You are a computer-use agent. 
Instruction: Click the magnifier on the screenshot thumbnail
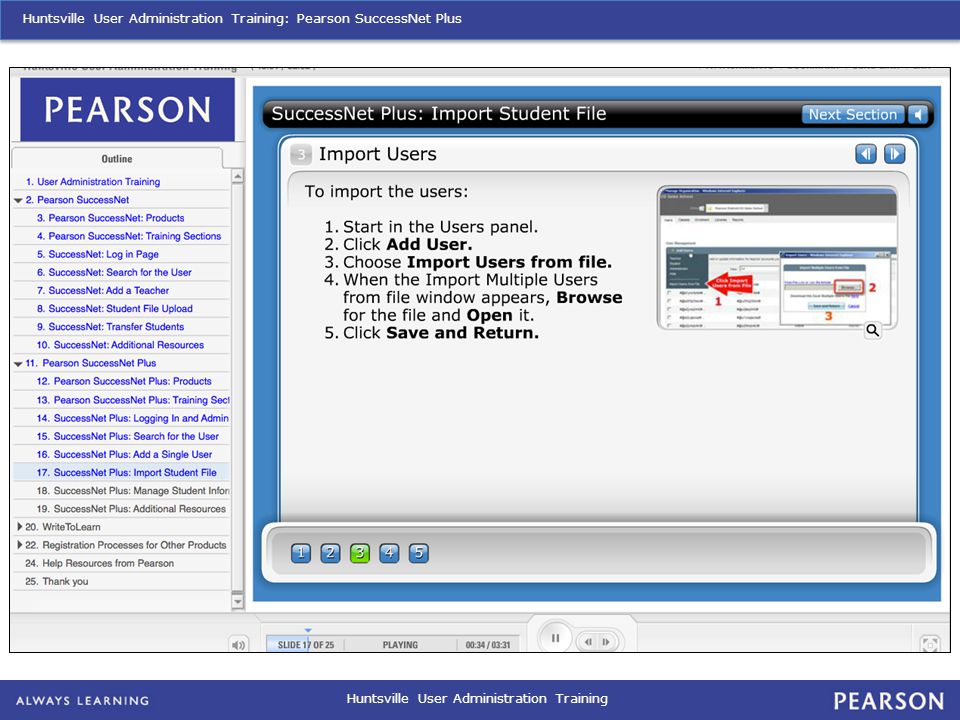[872, 330]
